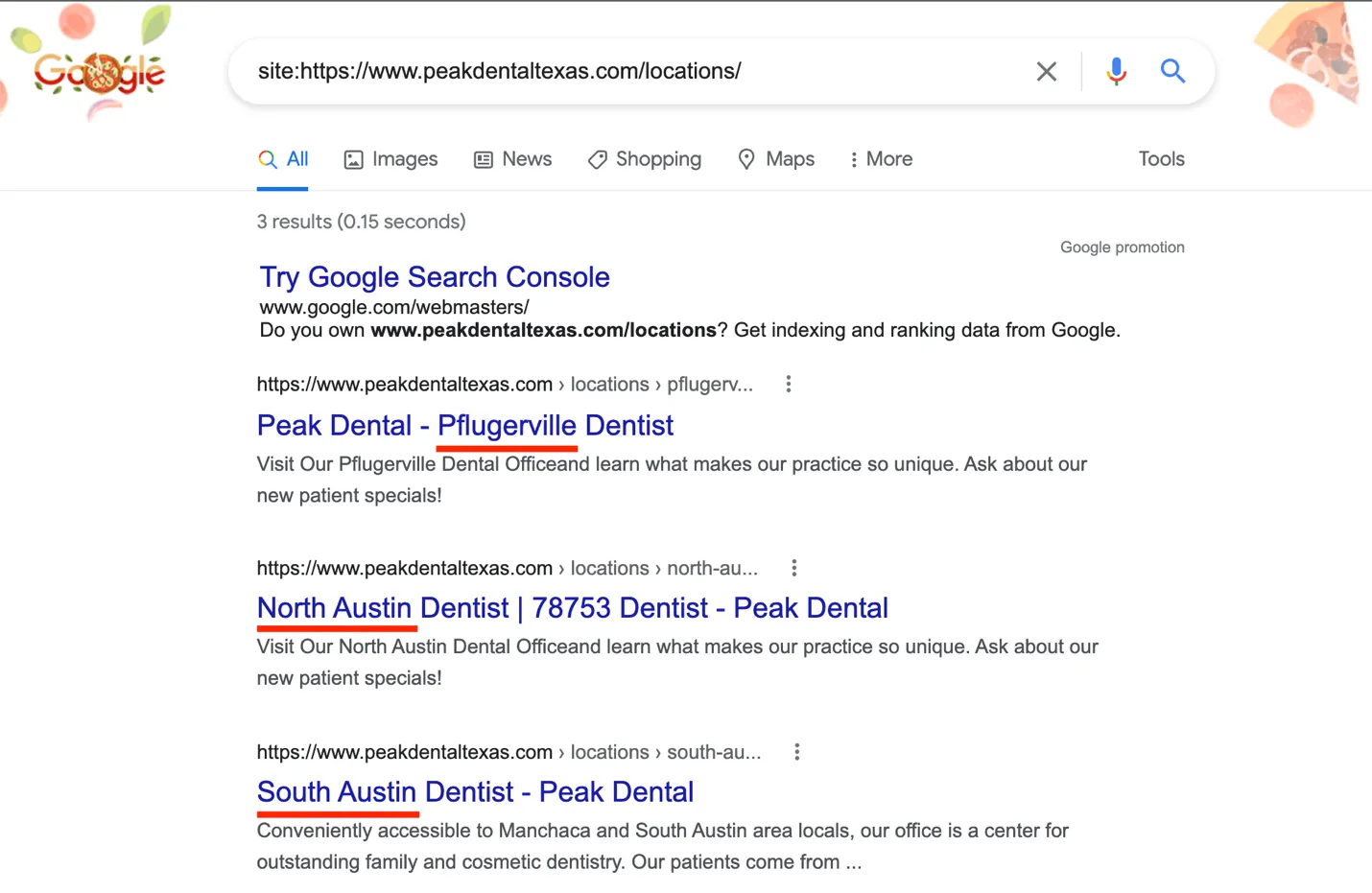The width and height of the screenshot is (1372, 893).
Task: Open options for Pflugerville result (three dots)
Action: tap(789, 385)
